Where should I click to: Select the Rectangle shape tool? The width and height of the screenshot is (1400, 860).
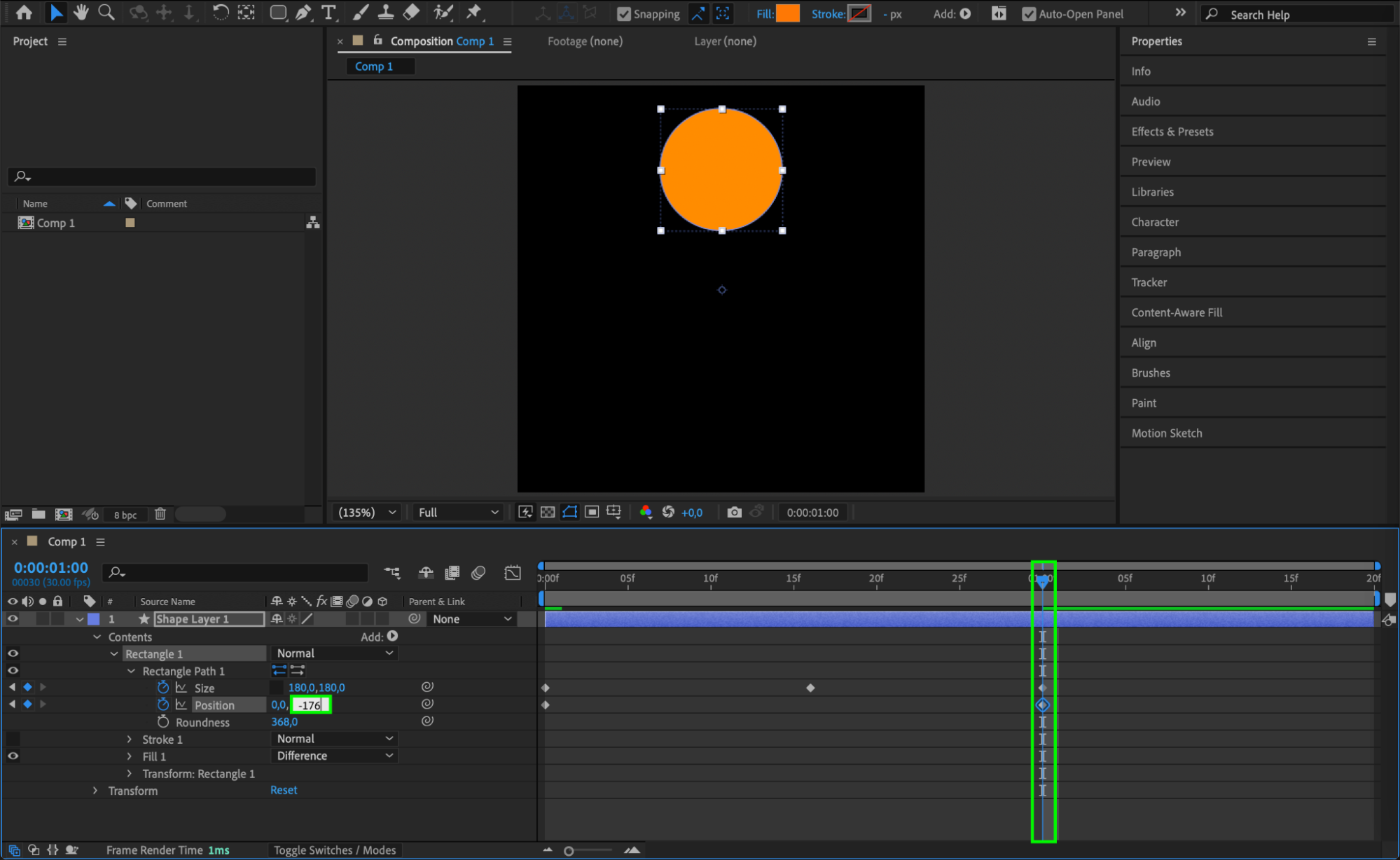point(278,12)
